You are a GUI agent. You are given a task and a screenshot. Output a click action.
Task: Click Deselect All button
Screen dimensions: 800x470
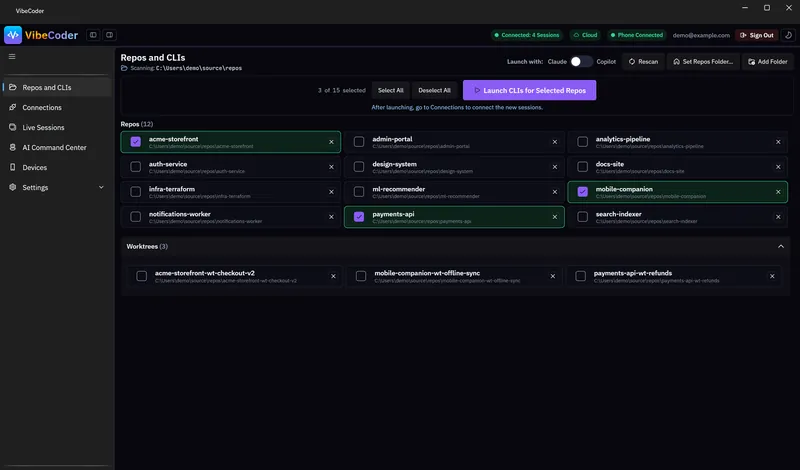(x=434, y=90)
